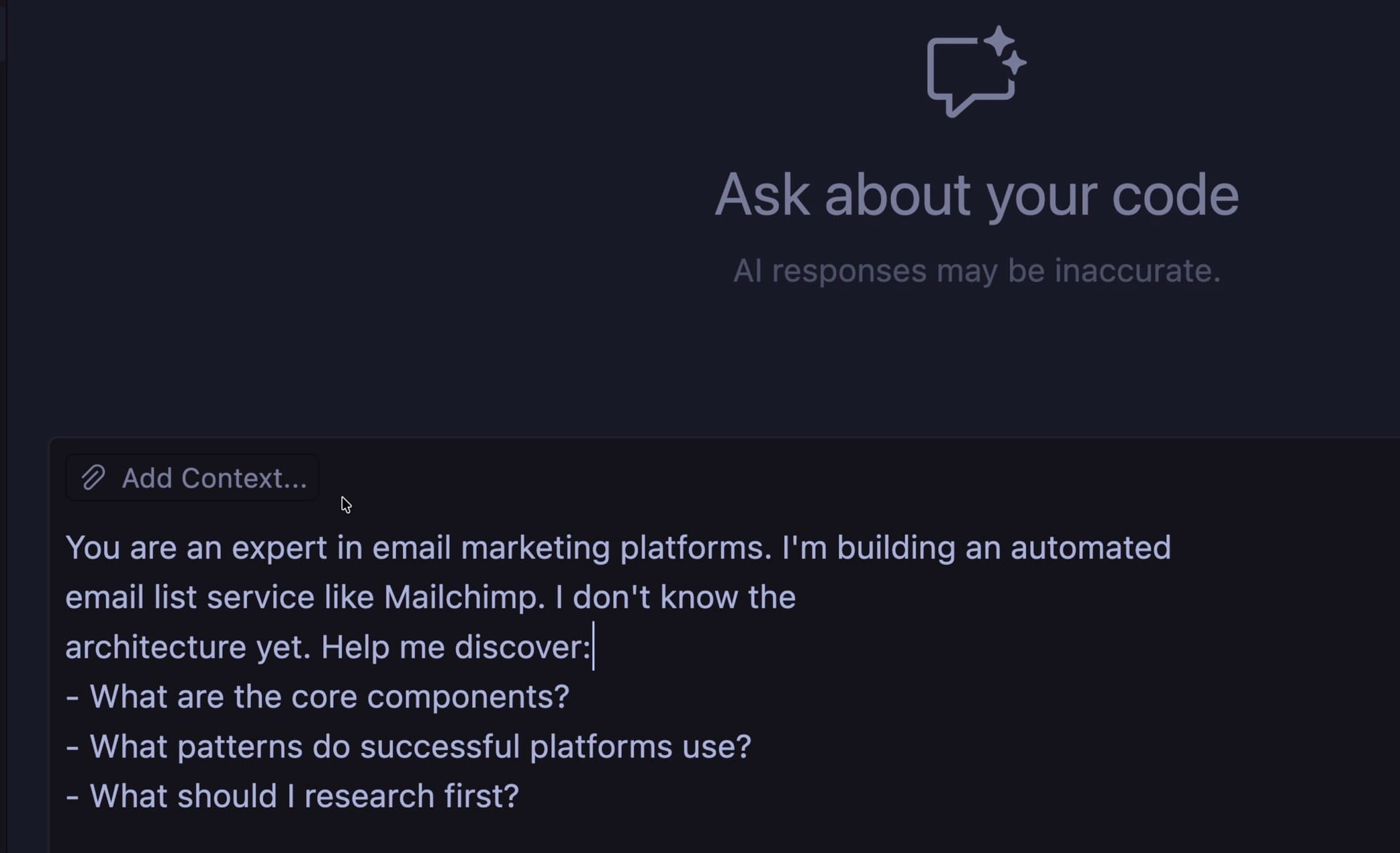Click the word "platforms." in first prompt line
The width and height of the screenshot is (1400, 853).
[x=696, y=548]
